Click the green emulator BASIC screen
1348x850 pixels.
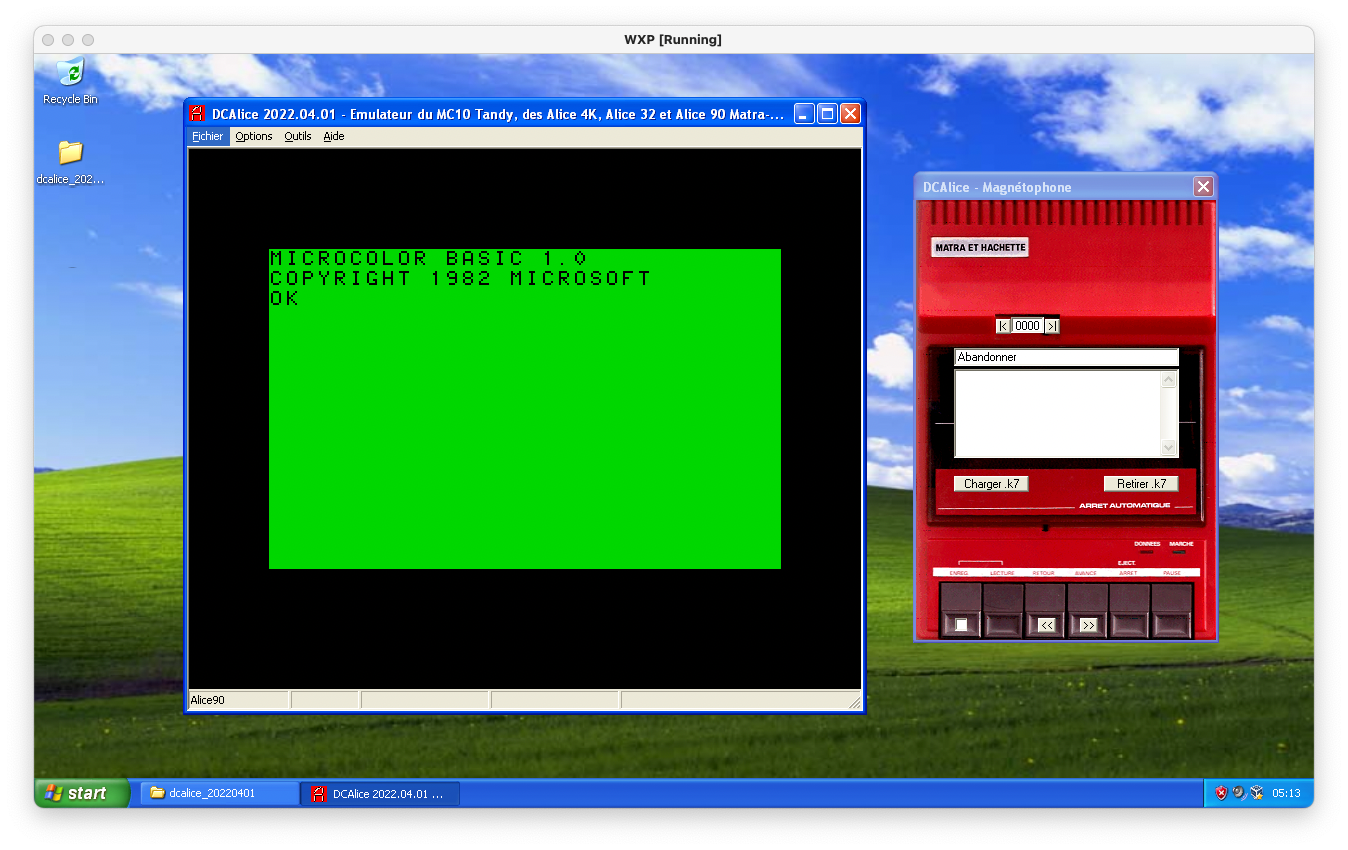(x=525, y=409)
